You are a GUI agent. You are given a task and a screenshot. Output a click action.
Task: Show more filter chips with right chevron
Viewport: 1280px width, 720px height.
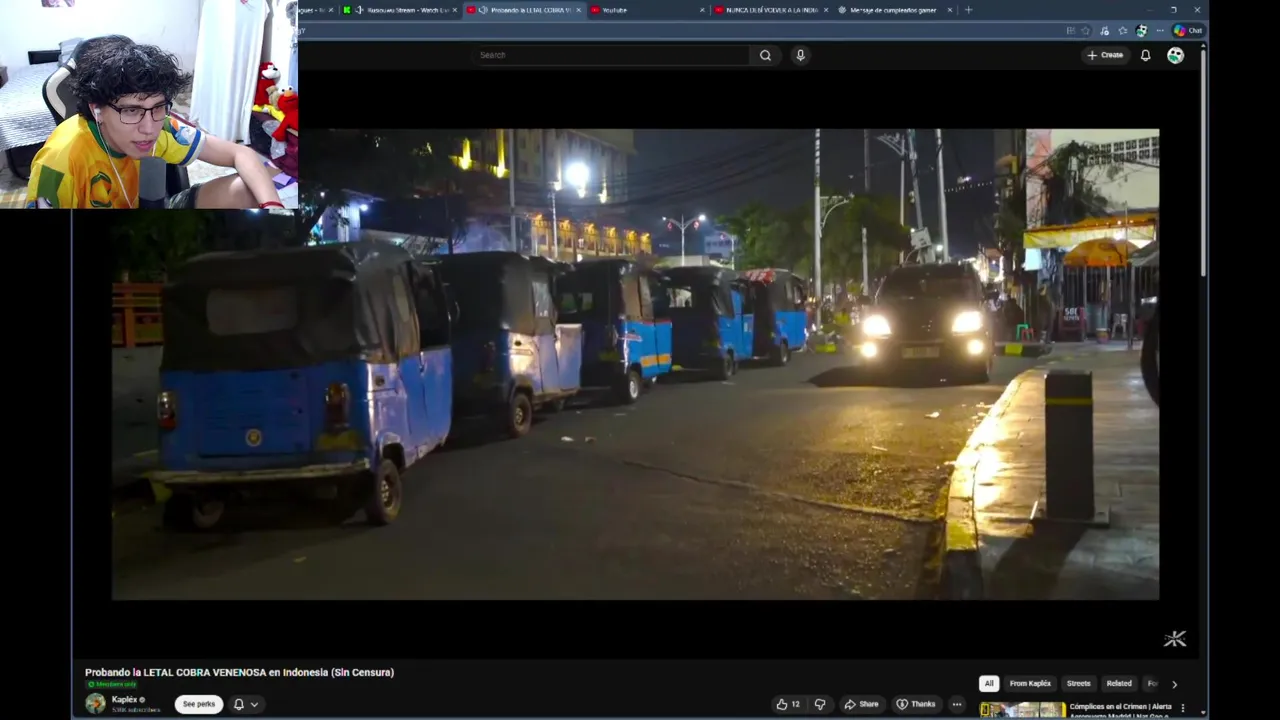[x=1174, y=684]
